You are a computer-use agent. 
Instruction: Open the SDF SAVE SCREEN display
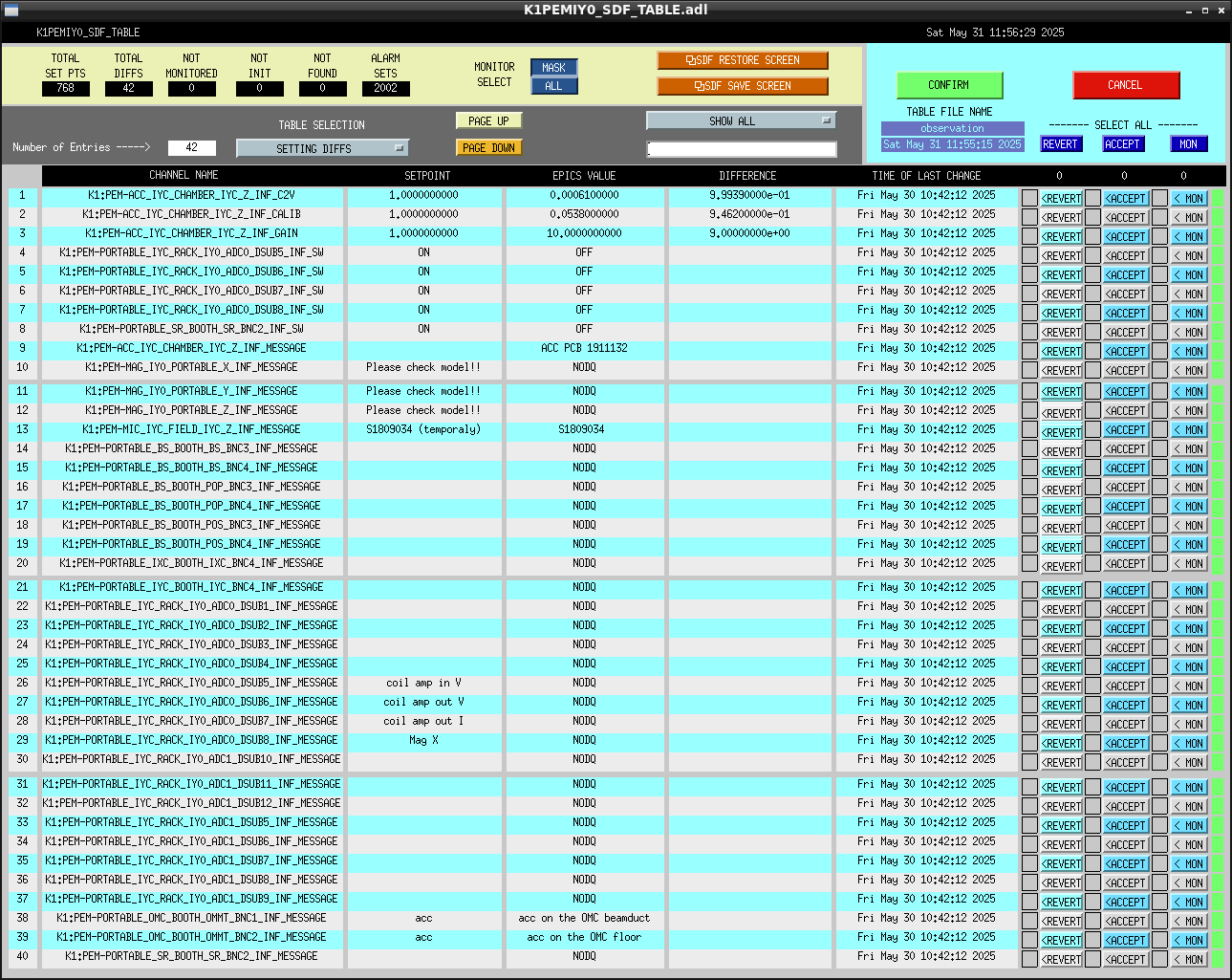(743, 86)
